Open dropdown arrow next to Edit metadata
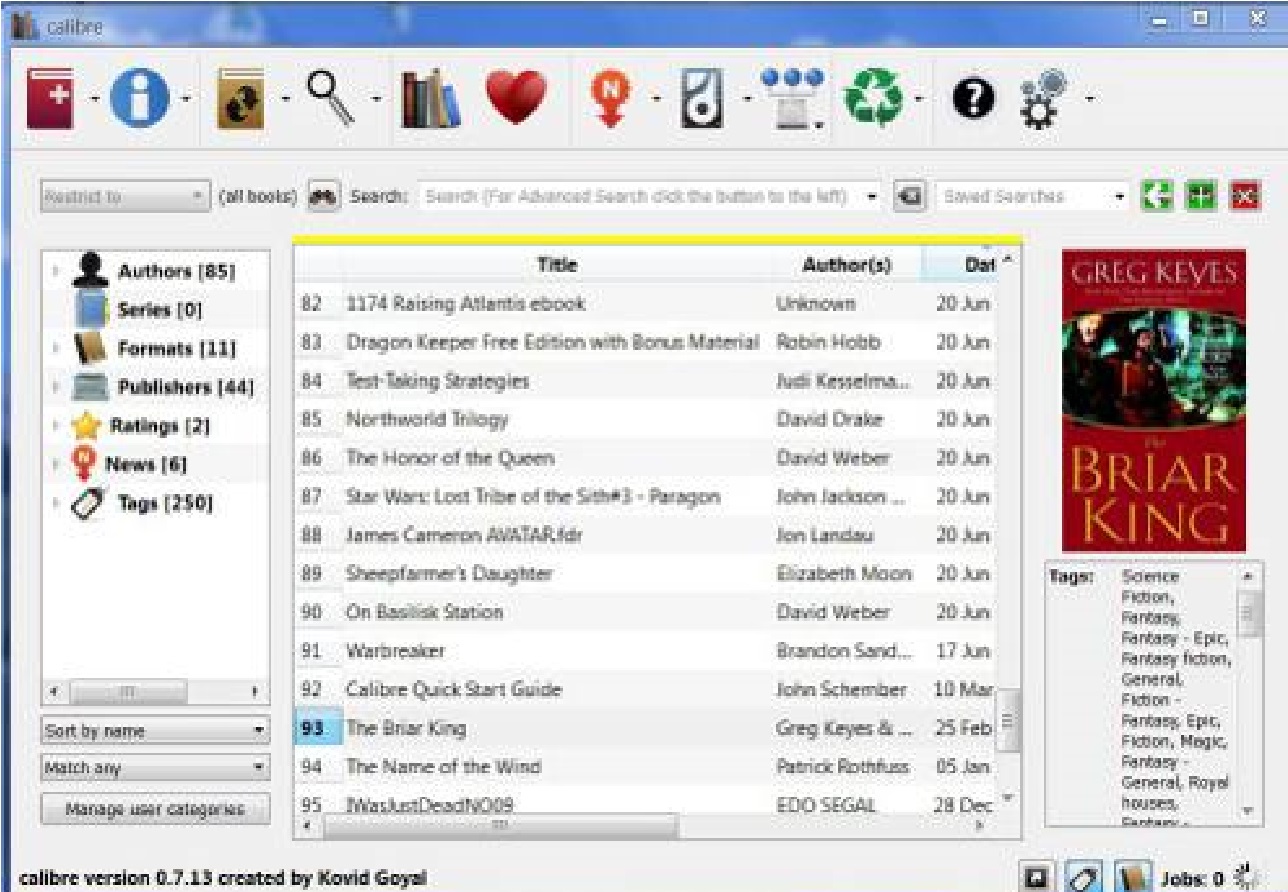This screenshot has width=1288, height=892. coord(185,98)
